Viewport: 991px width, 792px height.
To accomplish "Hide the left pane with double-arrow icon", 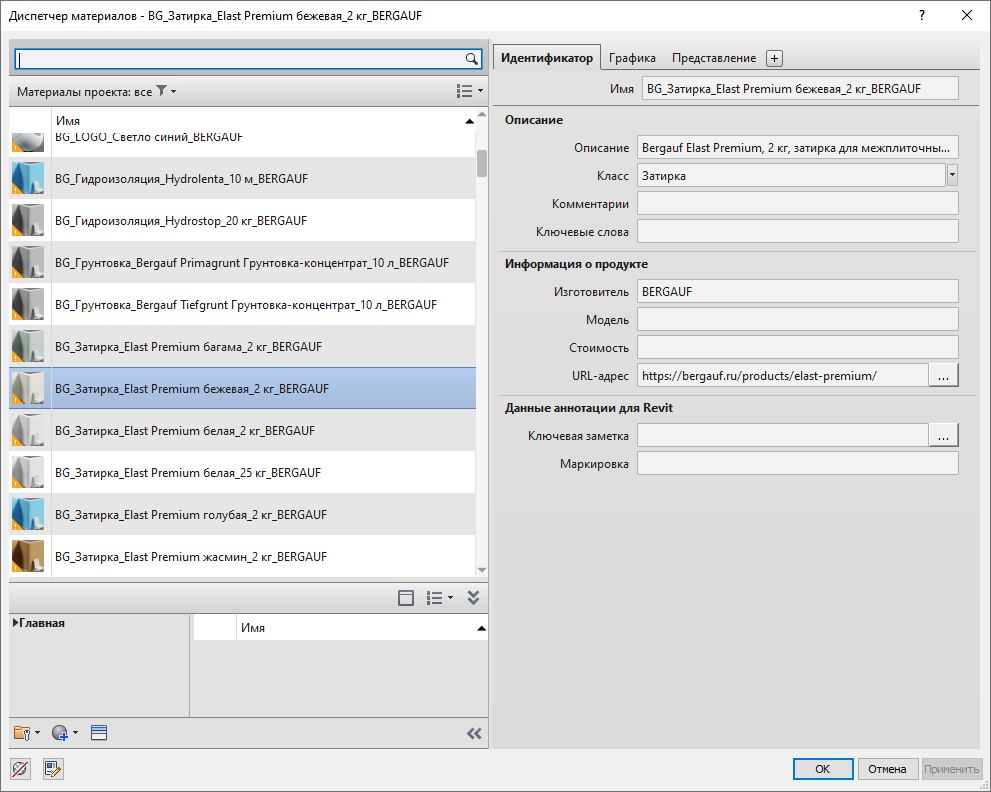I will click(474, 733).
